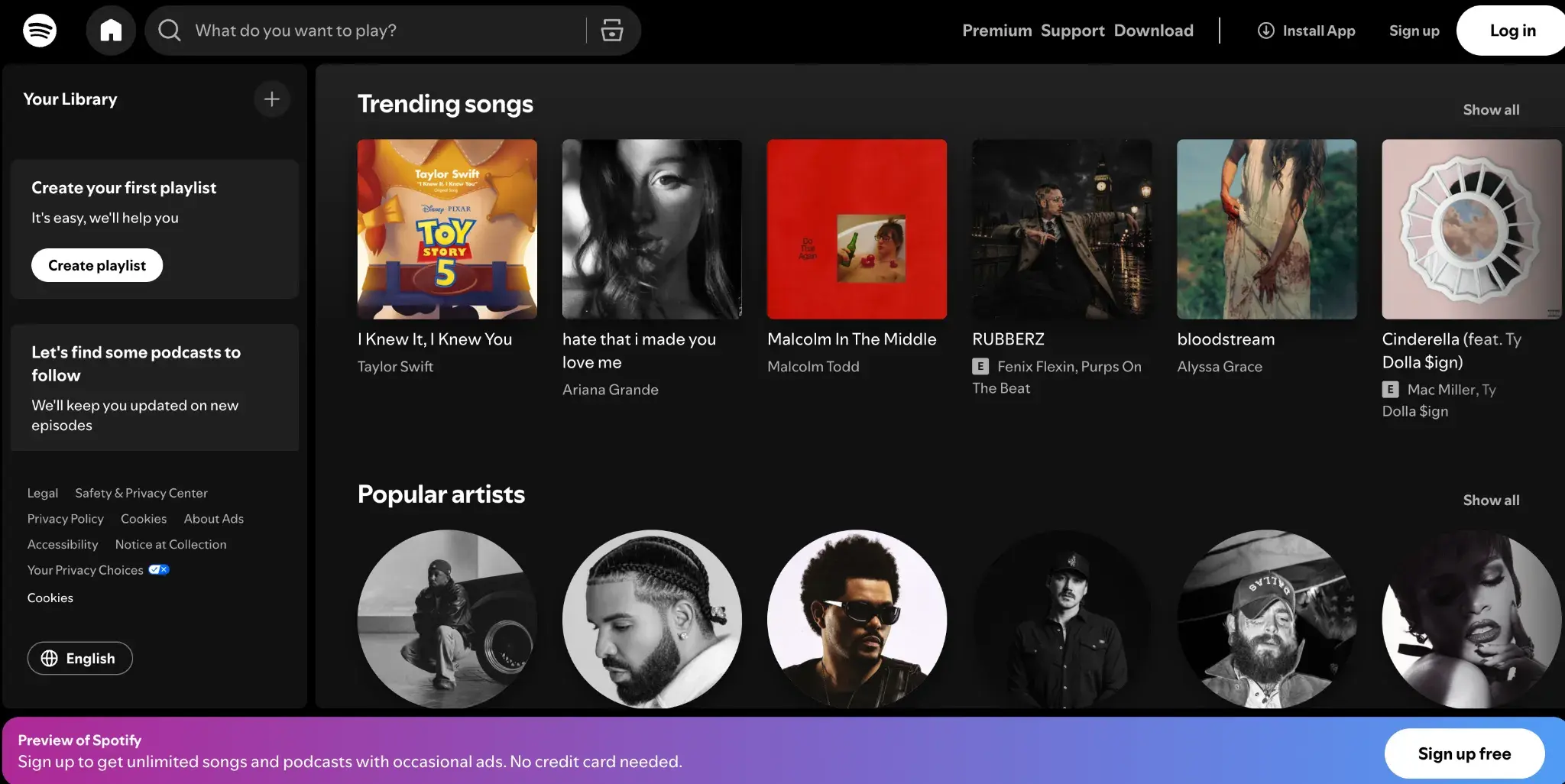Open the artist photo wearing sunglasses
Image resolution: width=1565 pixels, height=784 pixels.
pos(857,620)
